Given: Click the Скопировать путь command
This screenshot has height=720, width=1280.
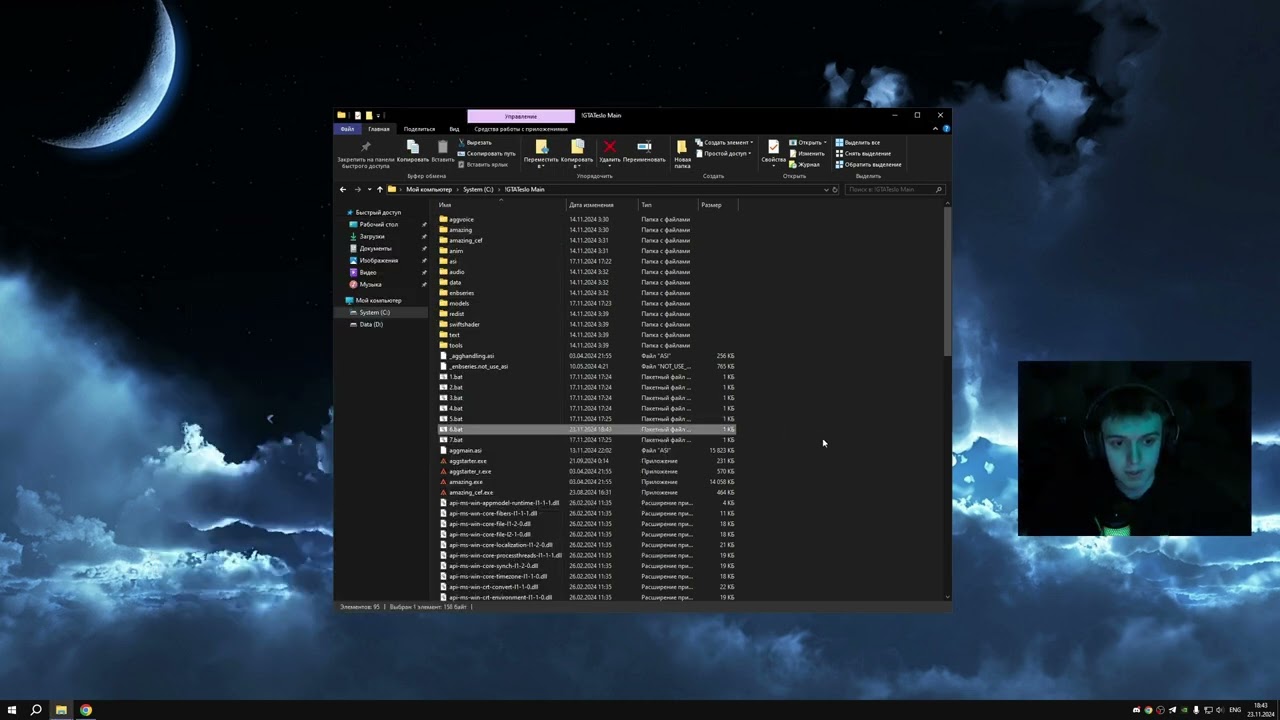Looking at the screenshot, I should (487, 153).
